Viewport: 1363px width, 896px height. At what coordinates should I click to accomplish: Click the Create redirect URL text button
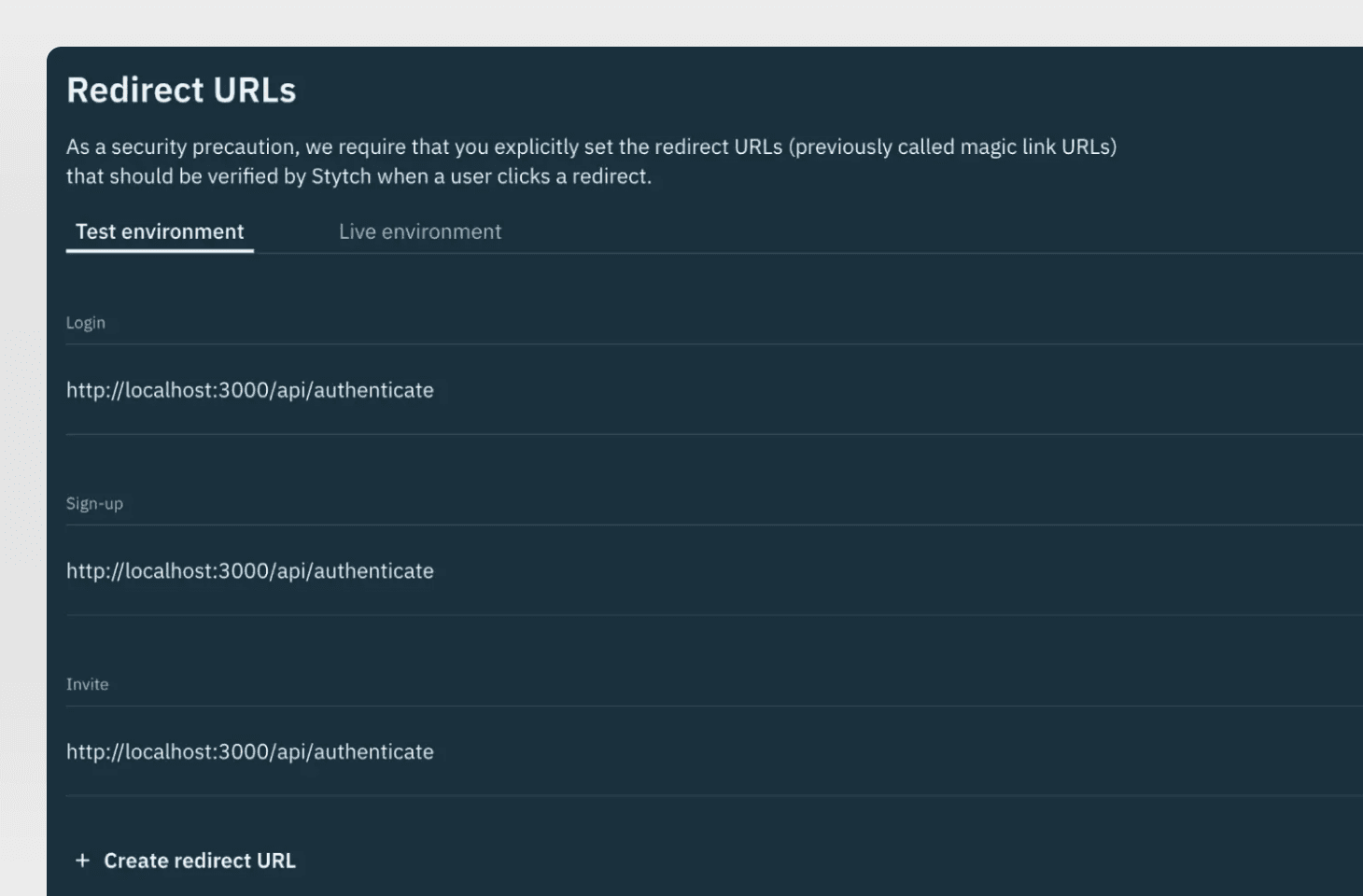199,861
